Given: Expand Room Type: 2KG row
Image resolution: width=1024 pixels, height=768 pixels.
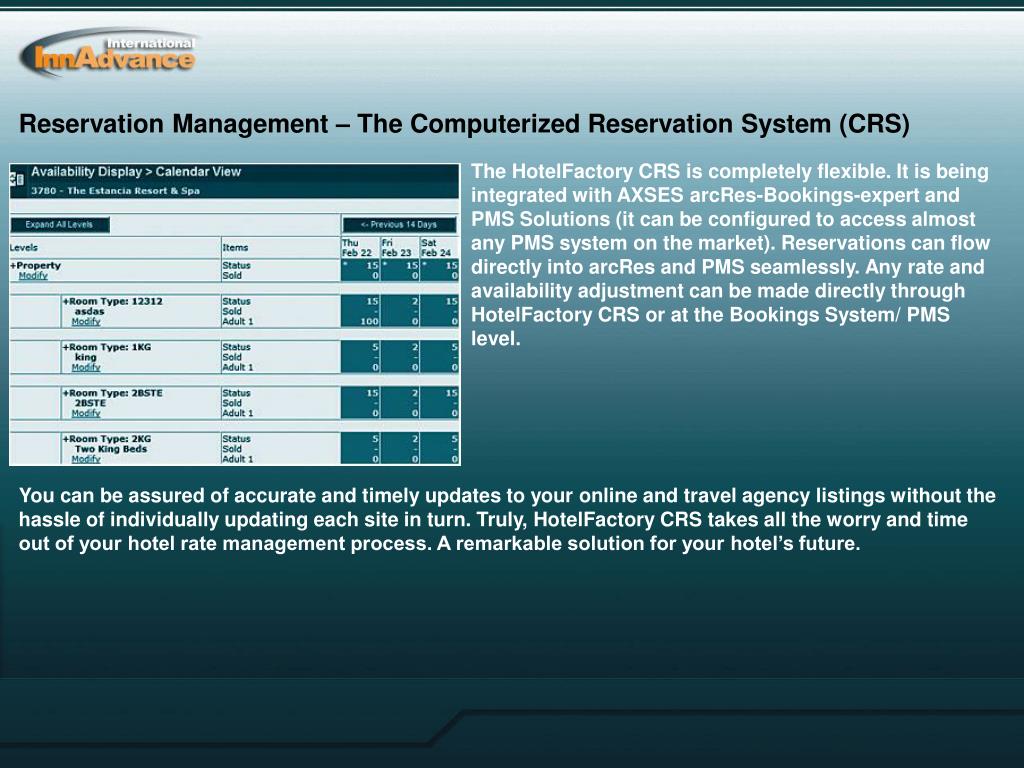Looking at the screenshot, I should (x=106, y=439).
